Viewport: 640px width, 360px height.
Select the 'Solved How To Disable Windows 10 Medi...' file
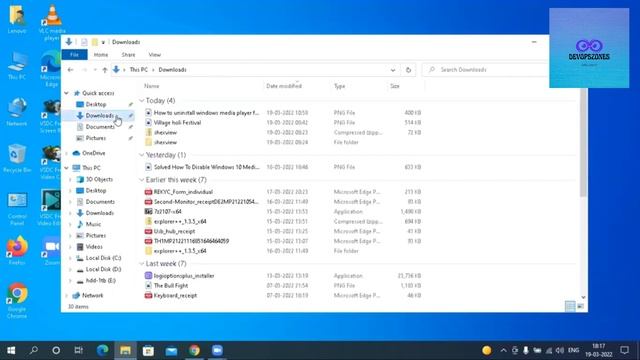pyautogui.click(x=206, y=167)
